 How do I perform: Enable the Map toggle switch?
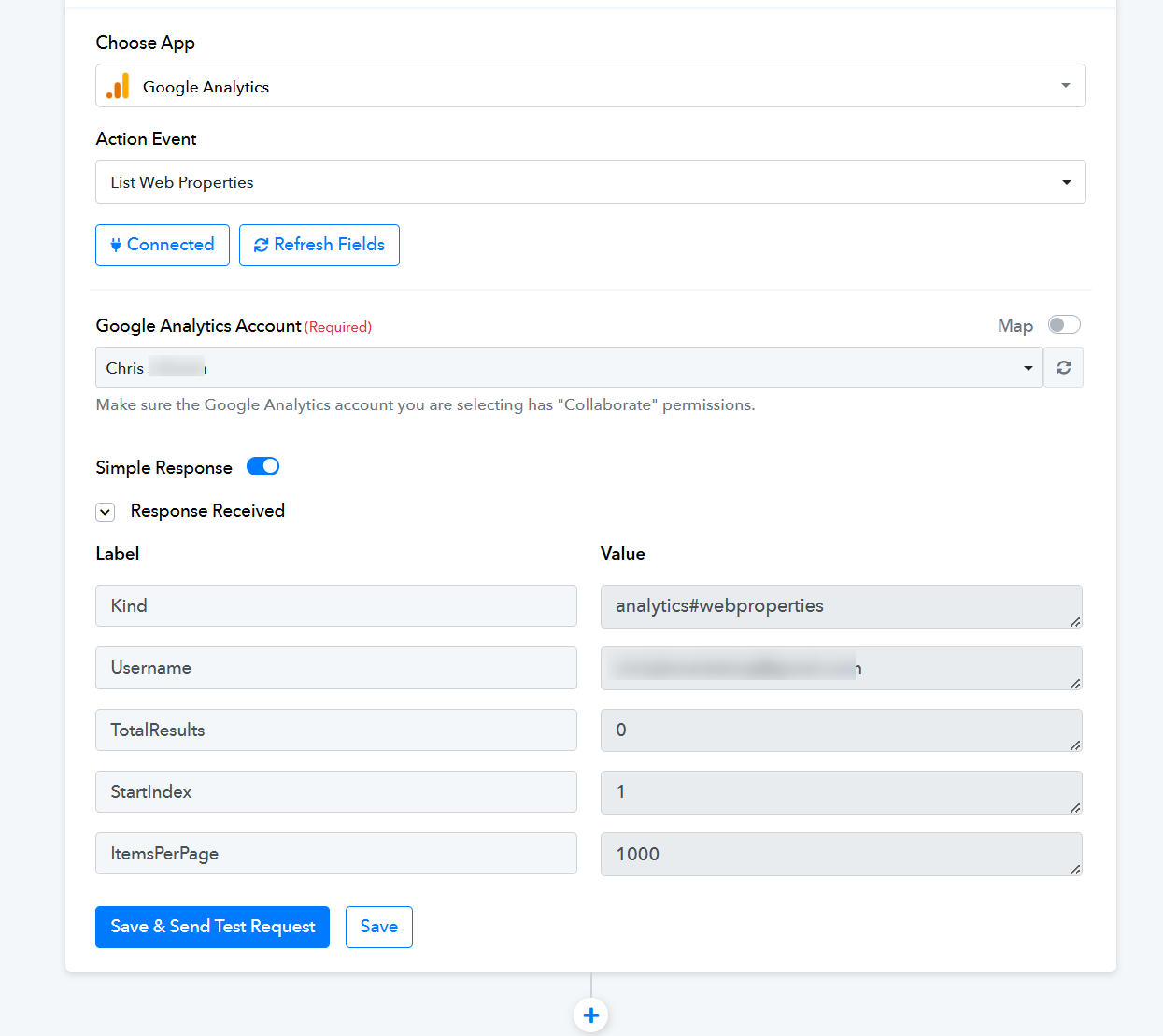pyautogui.click(x=1064, y=324)
